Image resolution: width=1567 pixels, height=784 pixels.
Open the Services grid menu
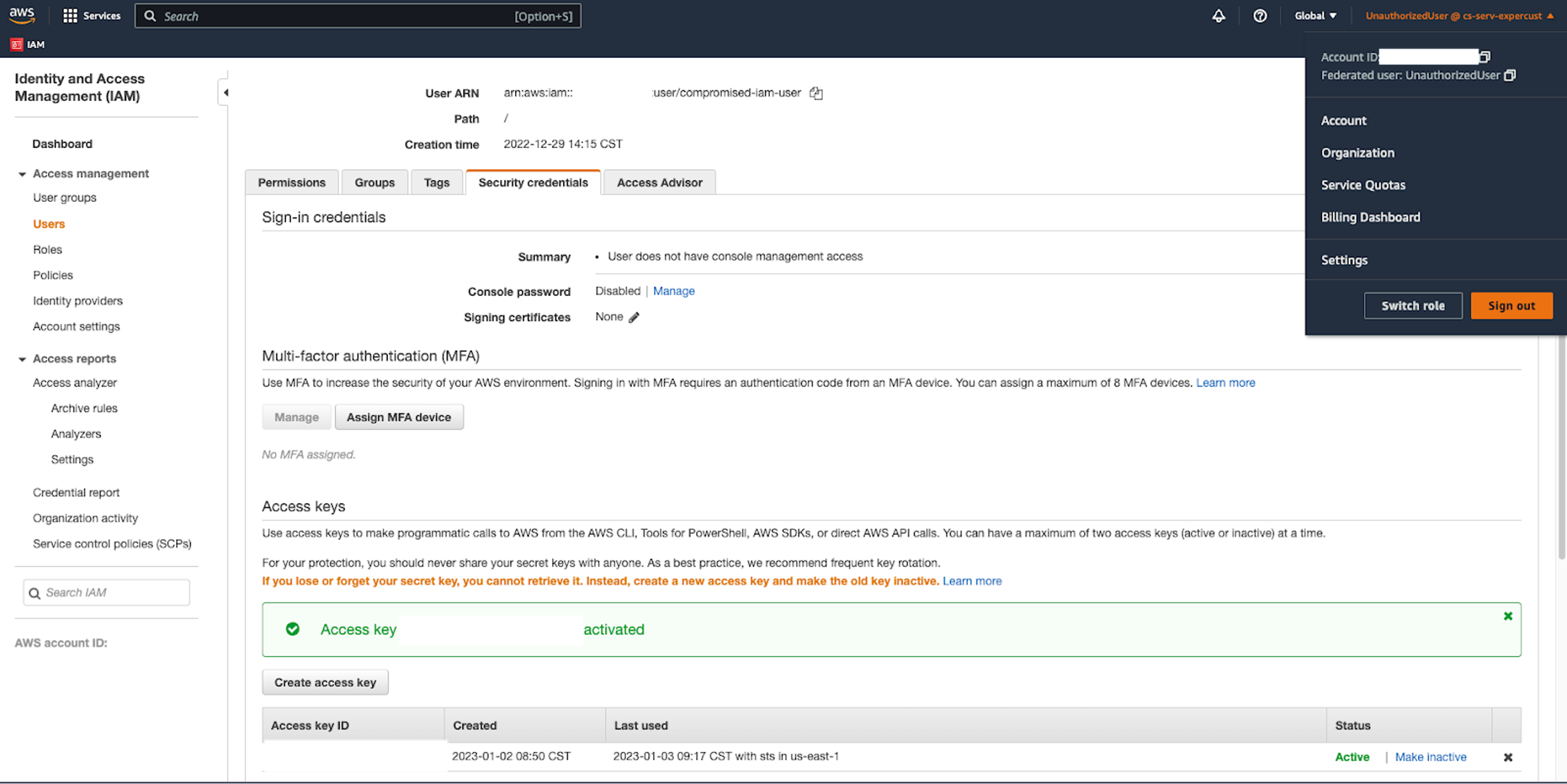click(x=92, y=16)
